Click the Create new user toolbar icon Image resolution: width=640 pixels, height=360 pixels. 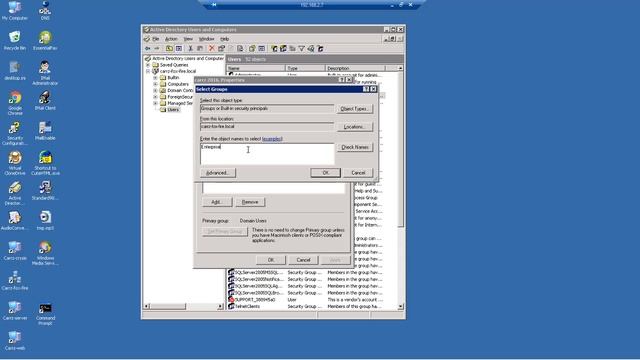click(274, 49)
